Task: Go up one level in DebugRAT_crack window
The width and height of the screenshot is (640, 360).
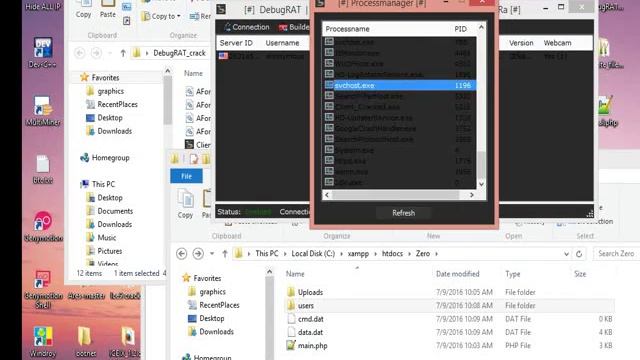Action: [123, 53]
